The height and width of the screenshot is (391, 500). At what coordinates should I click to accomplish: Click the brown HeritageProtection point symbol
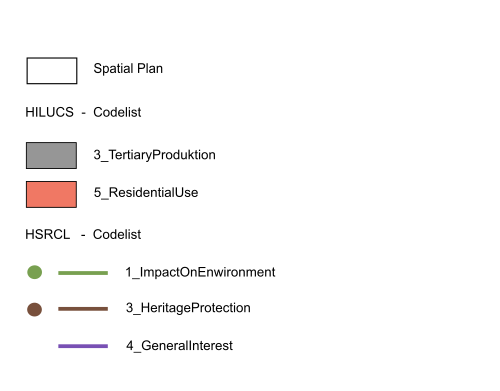coord(35,309)
